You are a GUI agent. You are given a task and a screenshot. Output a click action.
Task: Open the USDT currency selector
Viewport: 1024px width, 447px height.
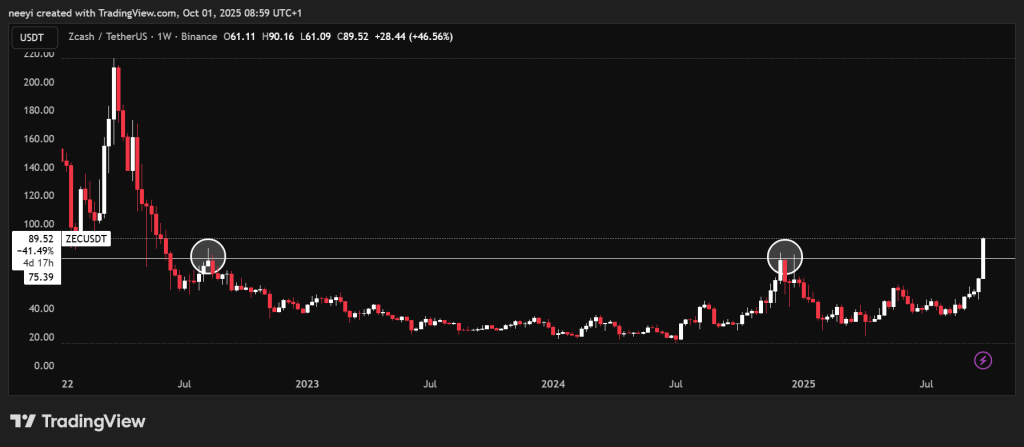click(x=31, y=37)
